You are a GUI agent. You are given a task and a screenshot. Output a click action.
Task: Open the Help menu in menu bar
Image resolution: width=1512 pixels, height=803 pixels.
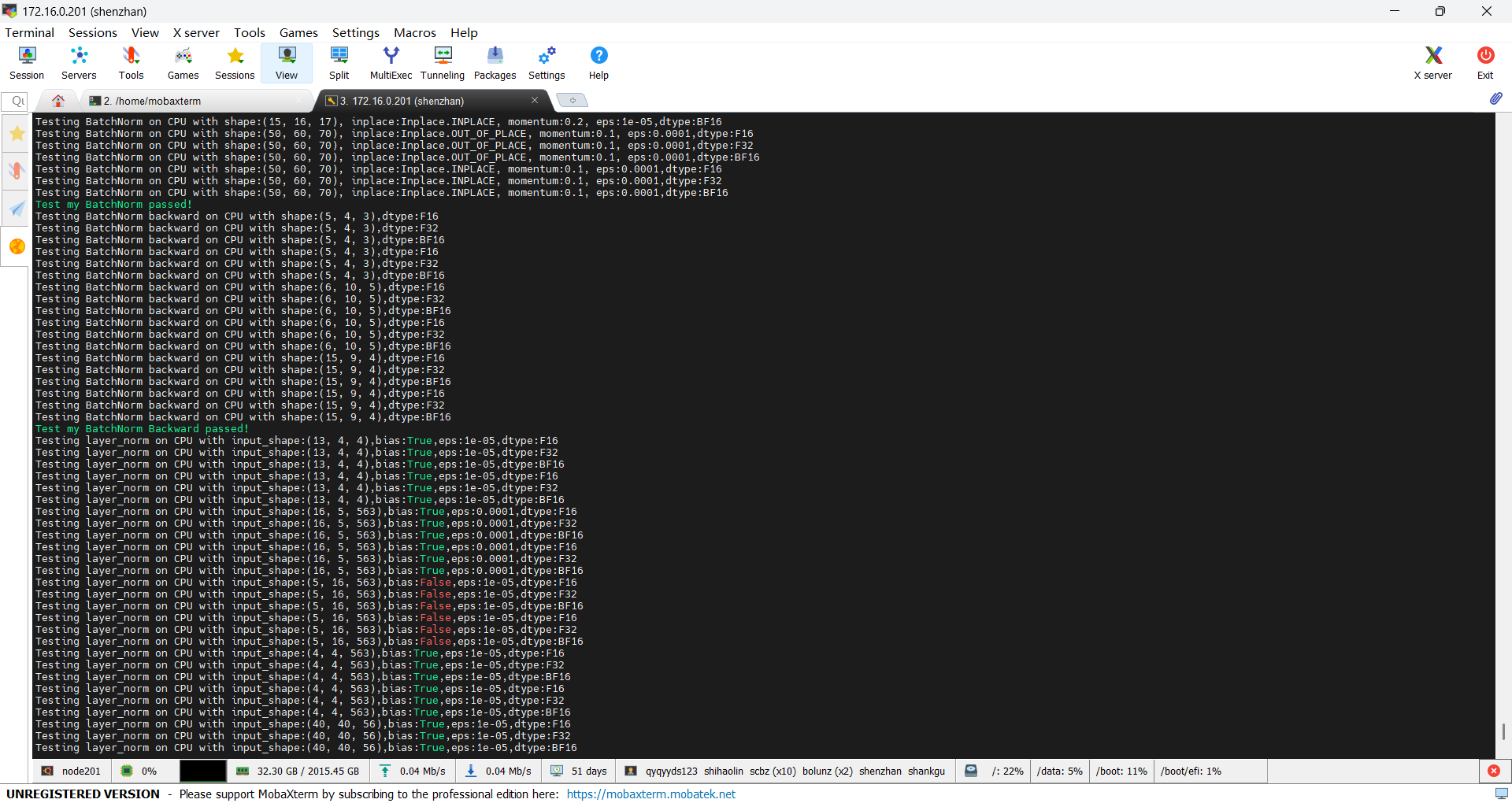tap(464, 32)
